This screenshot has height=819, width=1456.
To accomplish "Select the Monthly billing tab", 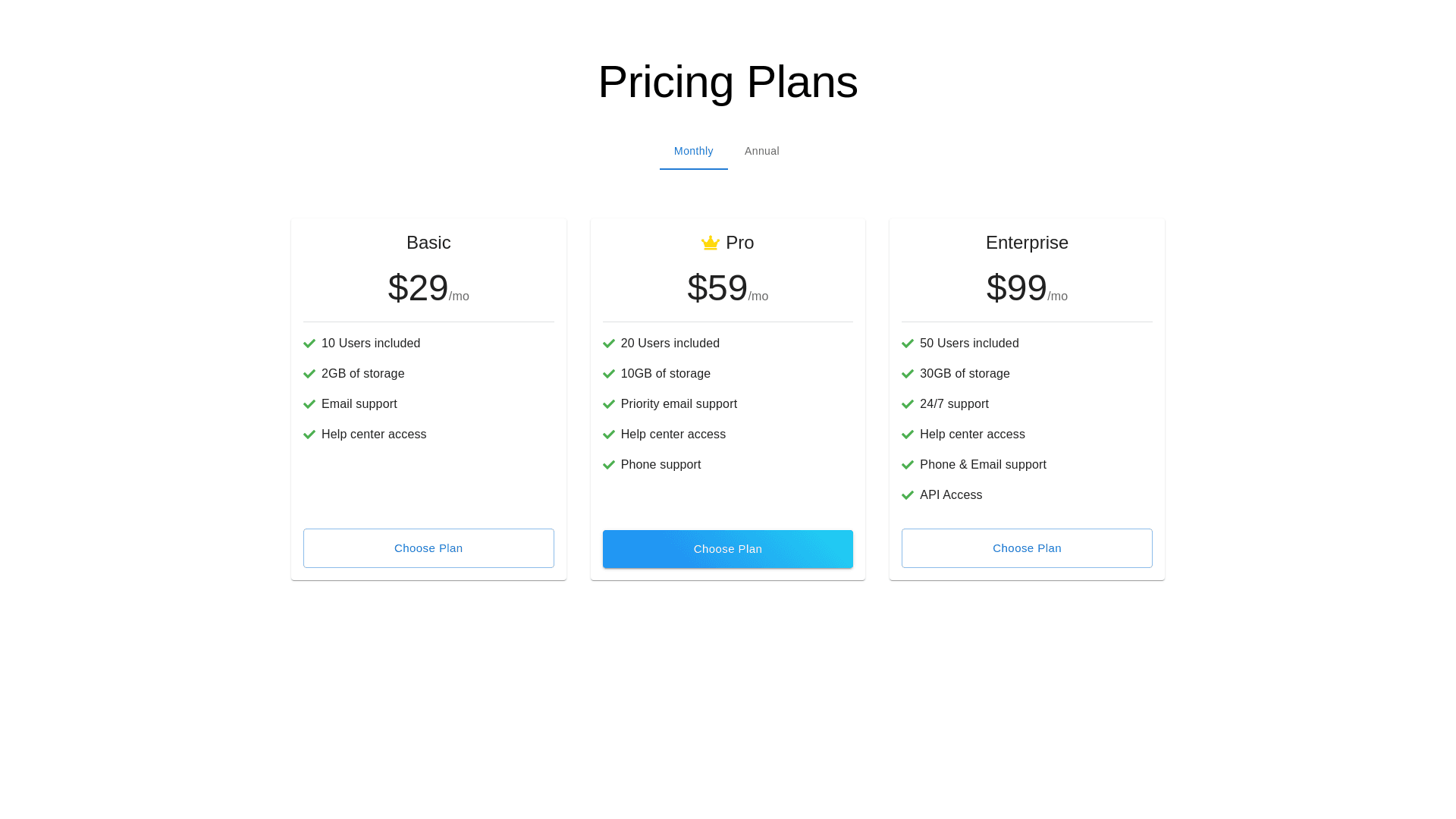I will pos(693,152).
